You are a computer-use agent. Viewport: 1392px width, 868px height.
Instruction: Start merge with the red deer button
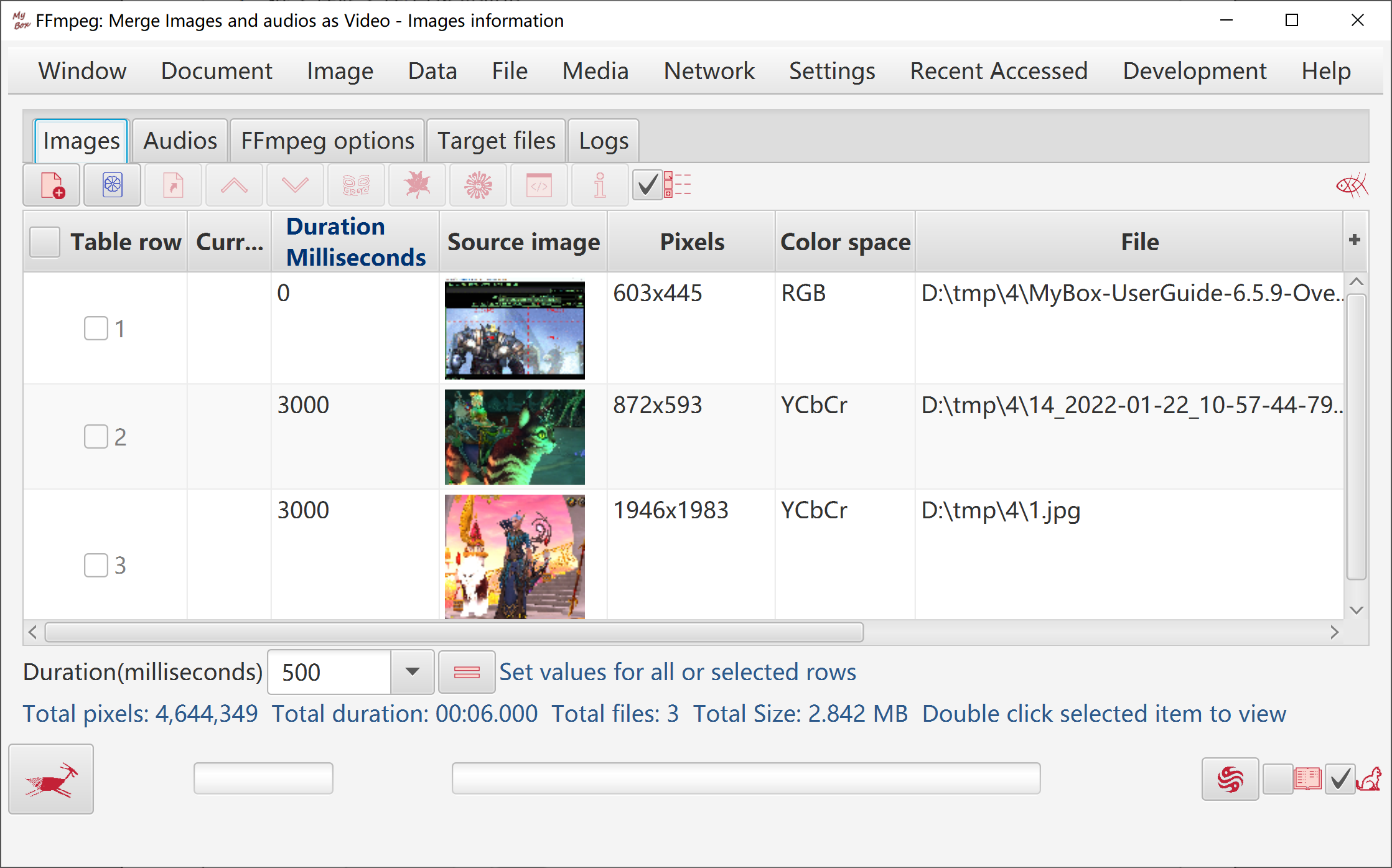point(51,779)
